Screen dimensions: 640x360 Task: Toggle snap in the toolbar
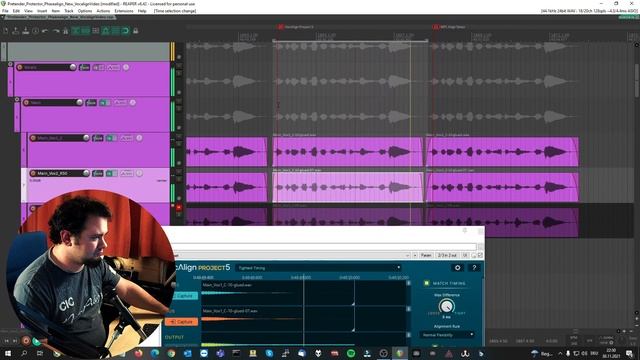pyautogui.click(x=125, y=31)
